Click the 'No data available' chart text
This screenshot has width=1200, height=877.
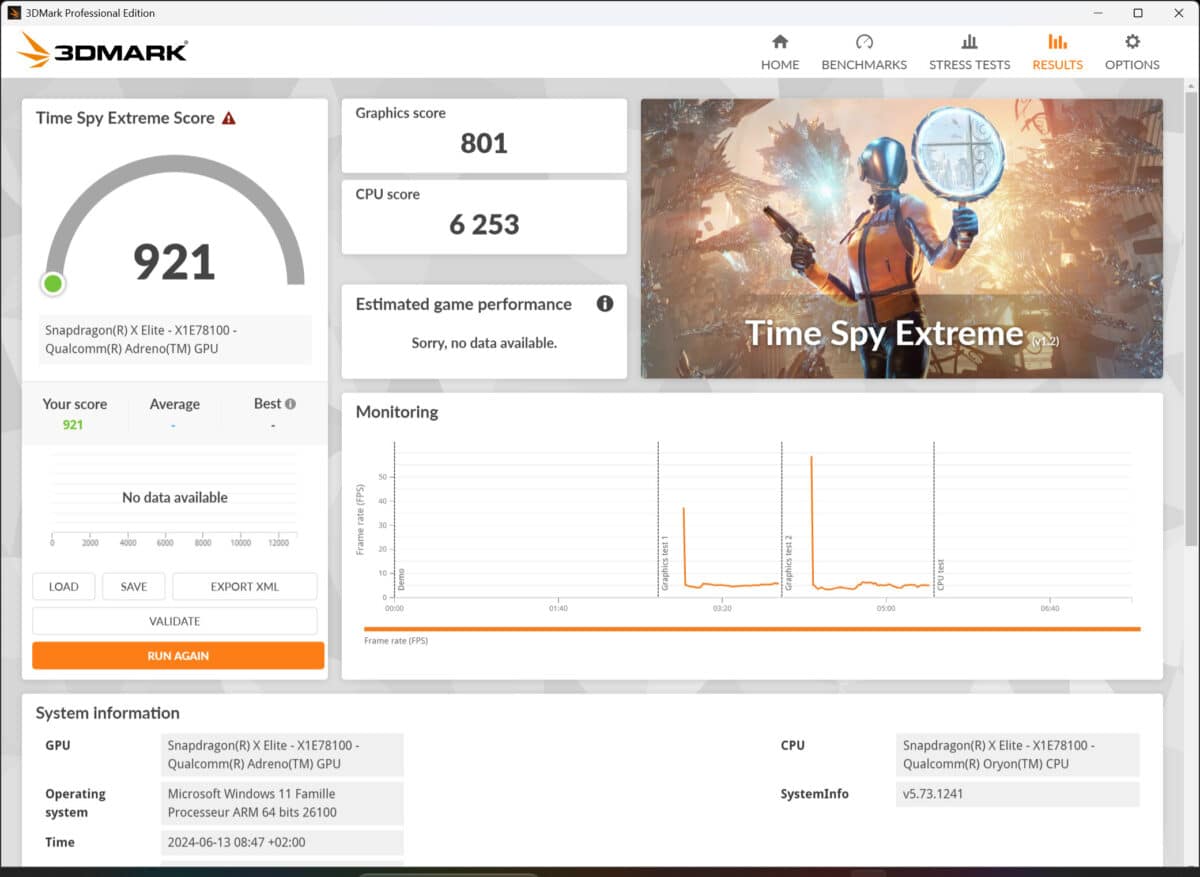tap(175, 497)
